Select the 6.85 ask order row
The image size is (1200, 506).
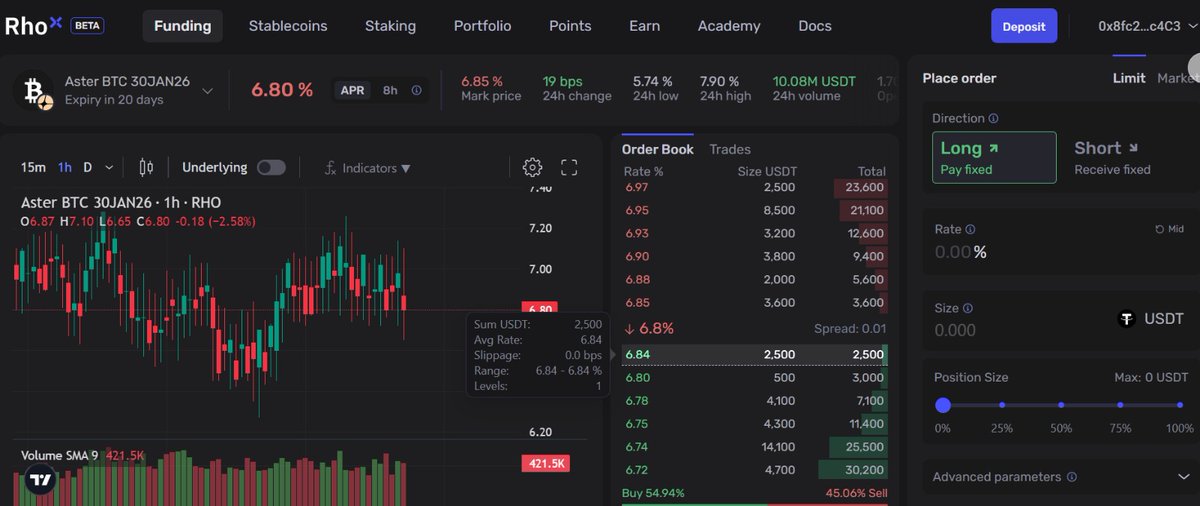(755, 302)
